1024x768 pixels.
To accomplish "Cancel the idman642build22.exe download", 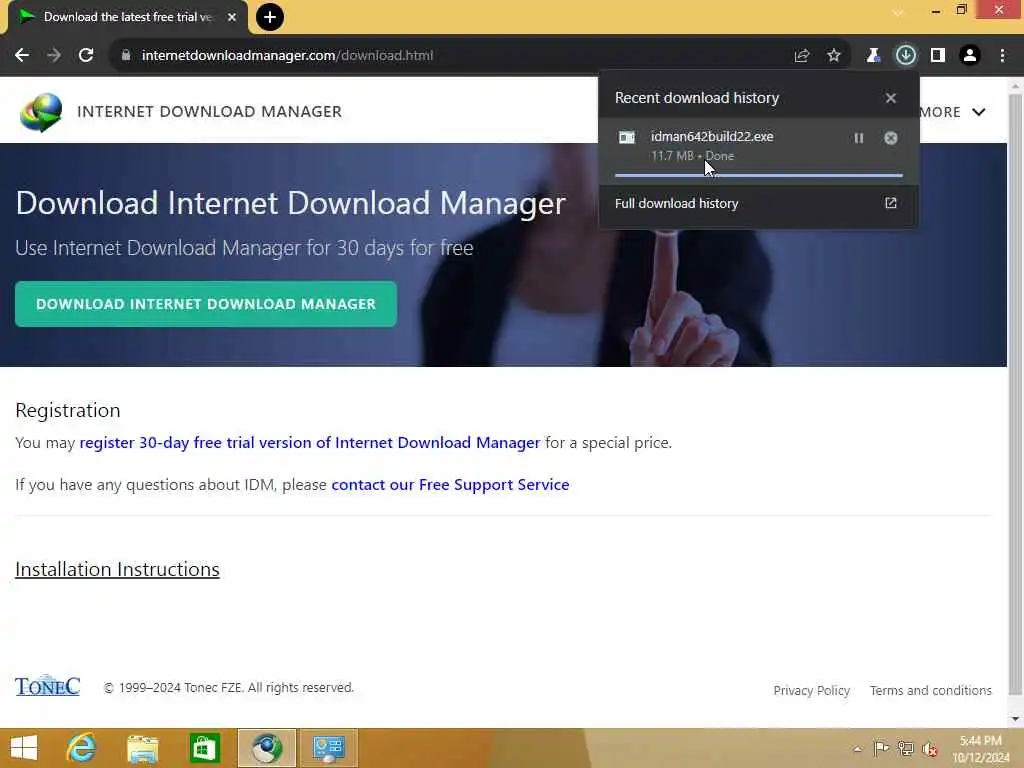I will (891, 138).
